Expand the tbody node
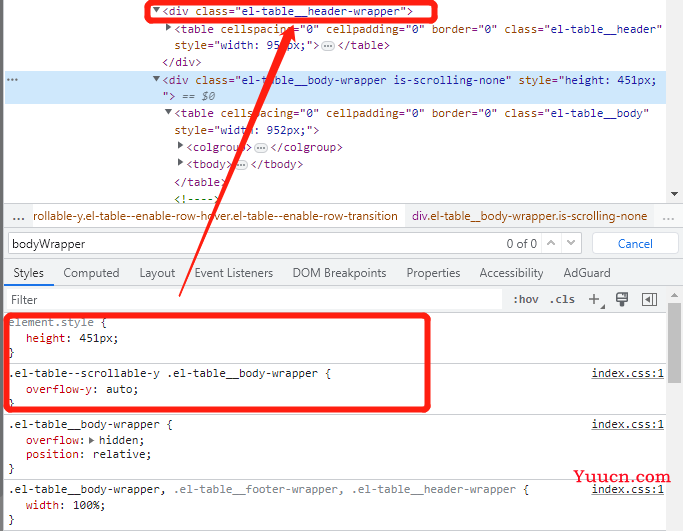Screen dimensions: 683x531 click(x=180, y=162)
